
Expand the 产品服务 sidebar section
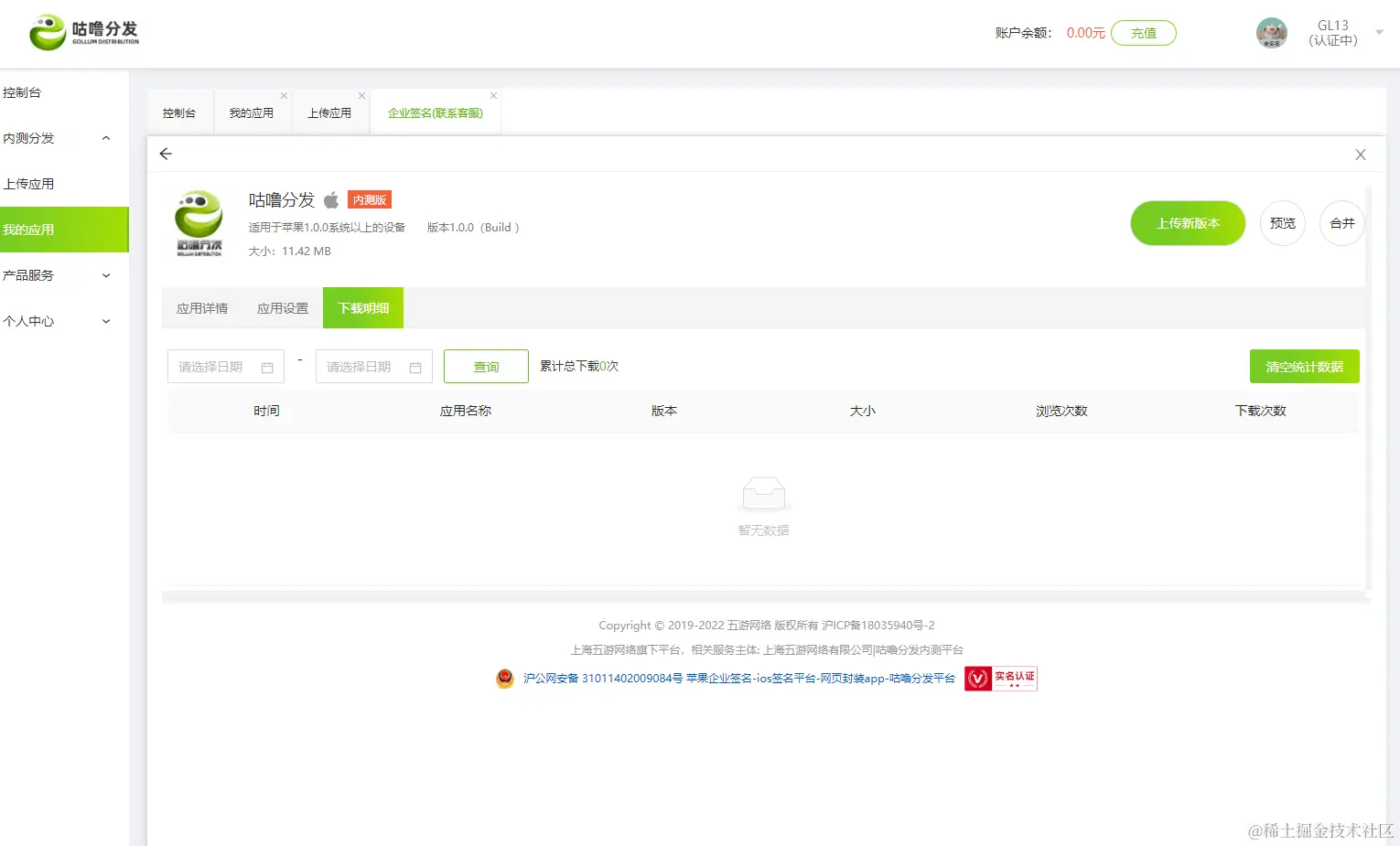tap(64, 275)
